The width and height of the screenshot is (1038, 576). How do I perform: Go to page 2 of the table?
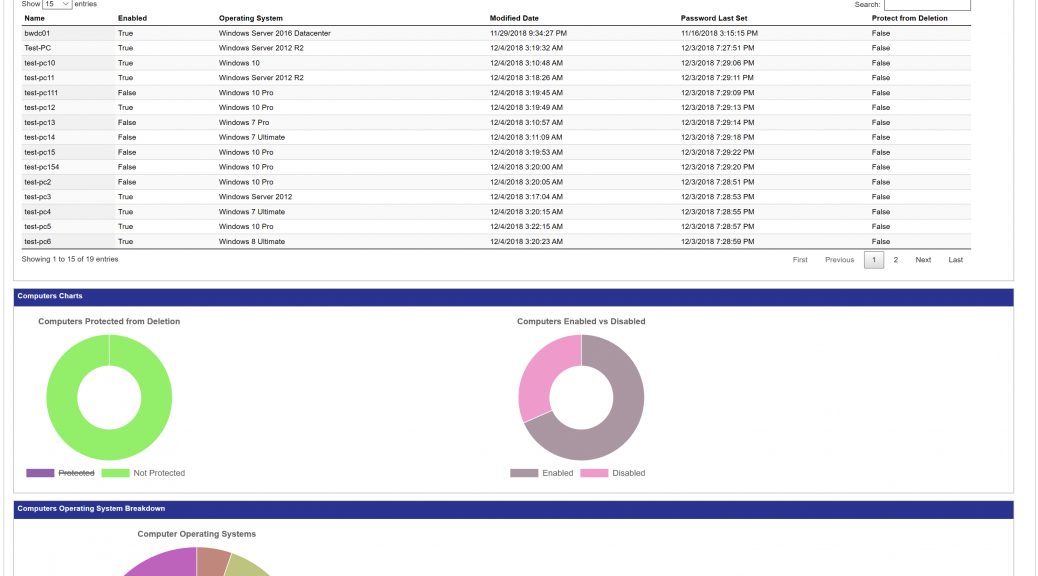896,260
